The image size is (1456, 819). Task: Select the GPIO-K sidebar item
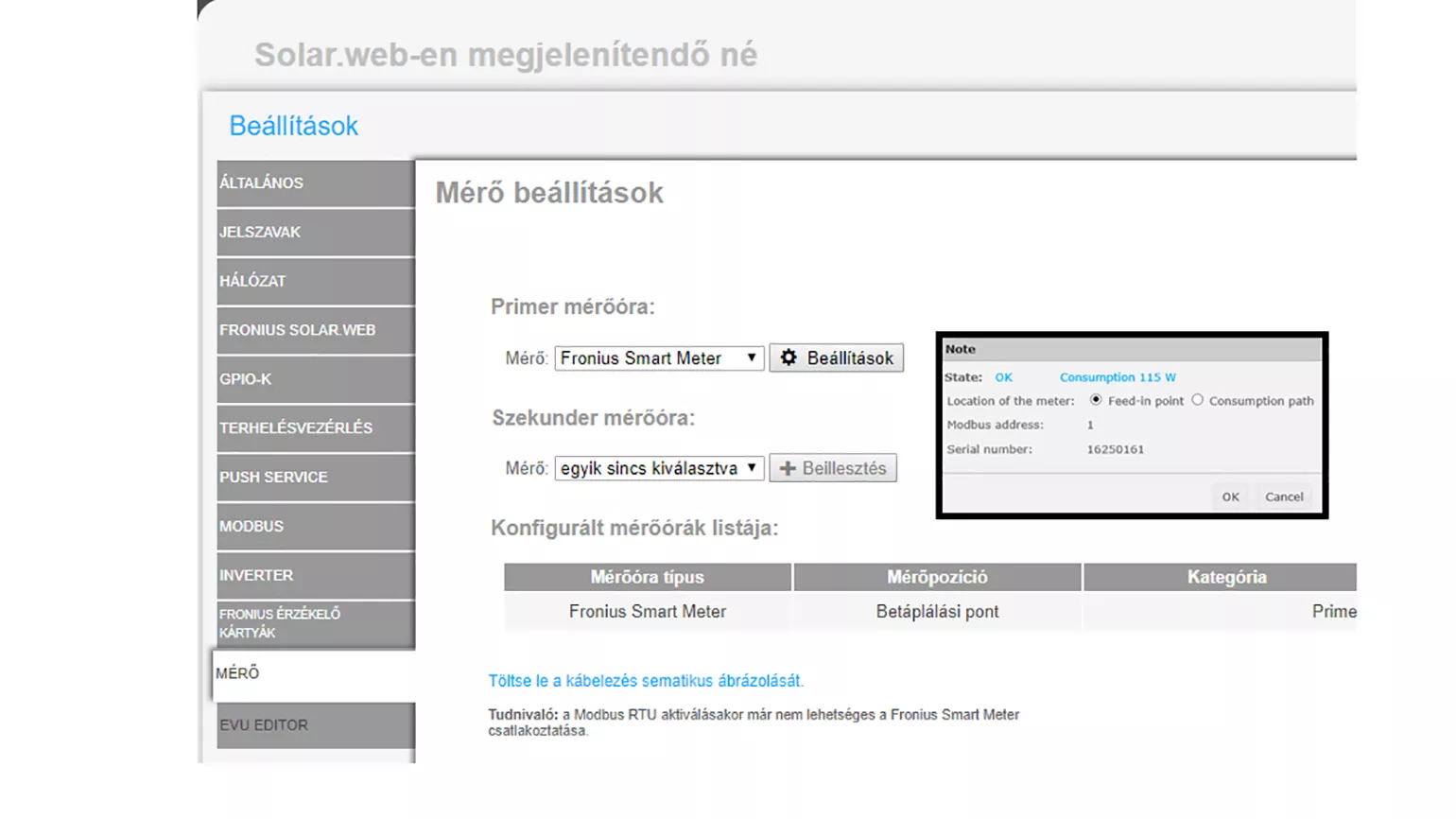315,379
